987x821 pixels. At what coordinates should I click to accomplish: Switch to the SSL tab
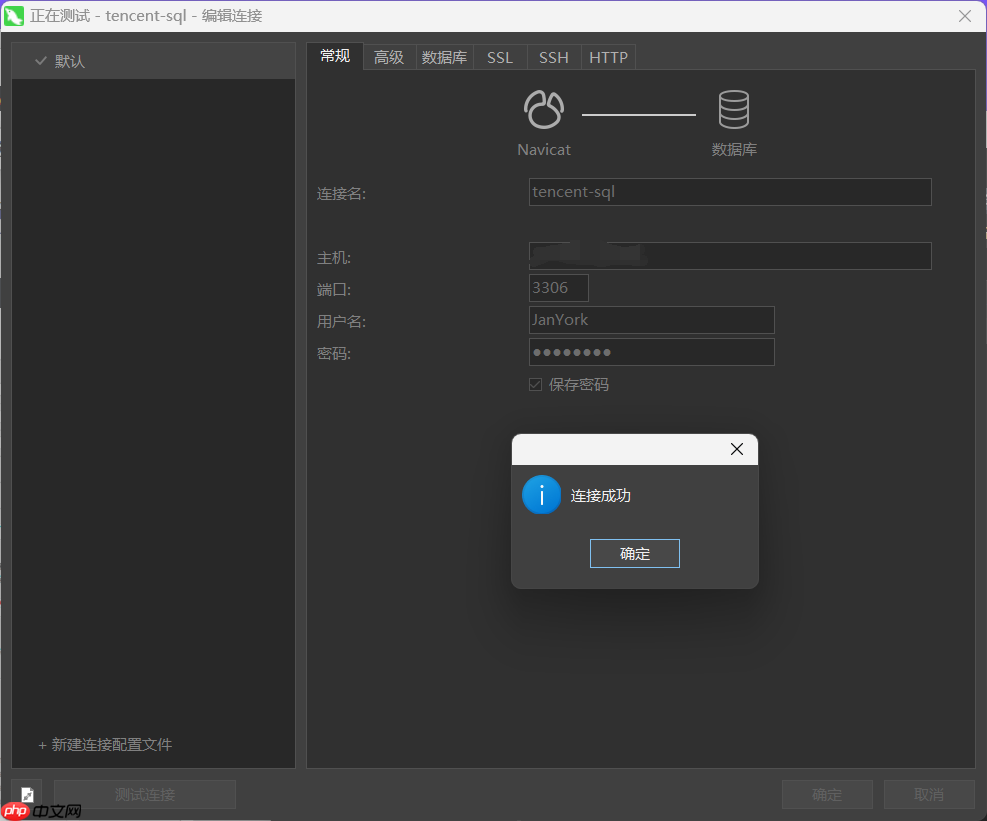pos(499,57)
